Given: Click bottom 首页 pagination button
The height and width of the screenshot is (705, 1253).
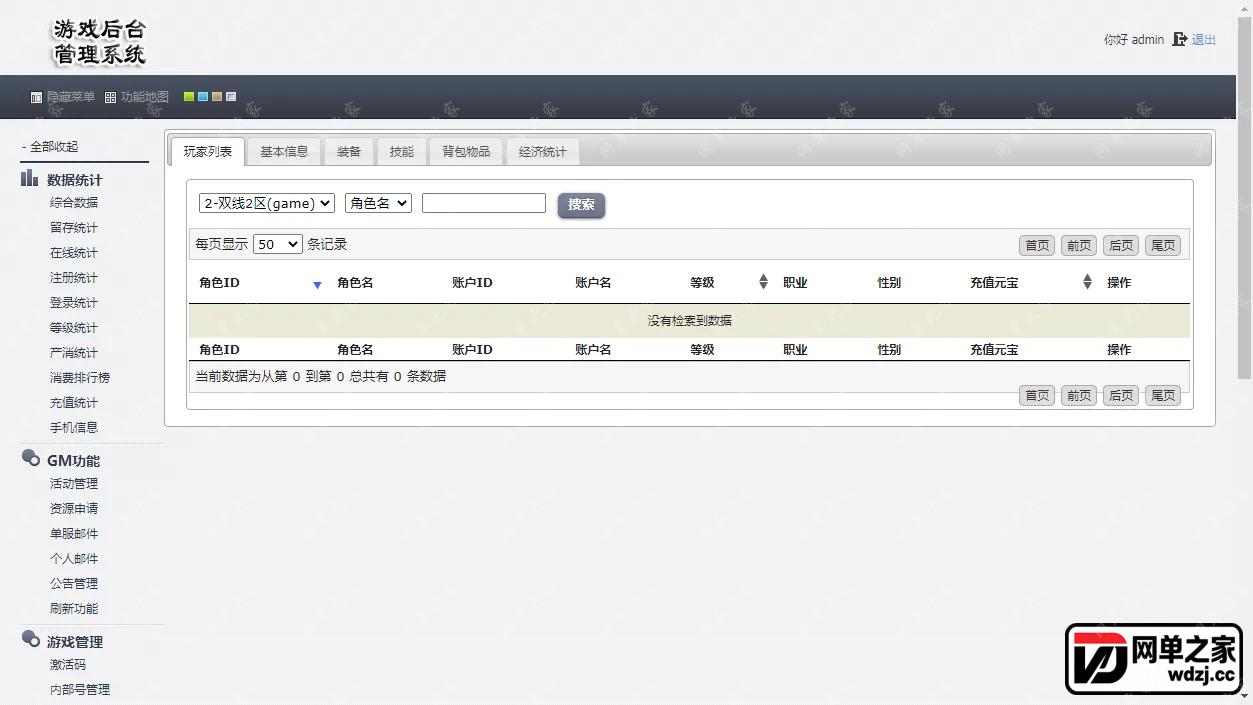Looking at the screenshot, I should [x=1037, y=395].
